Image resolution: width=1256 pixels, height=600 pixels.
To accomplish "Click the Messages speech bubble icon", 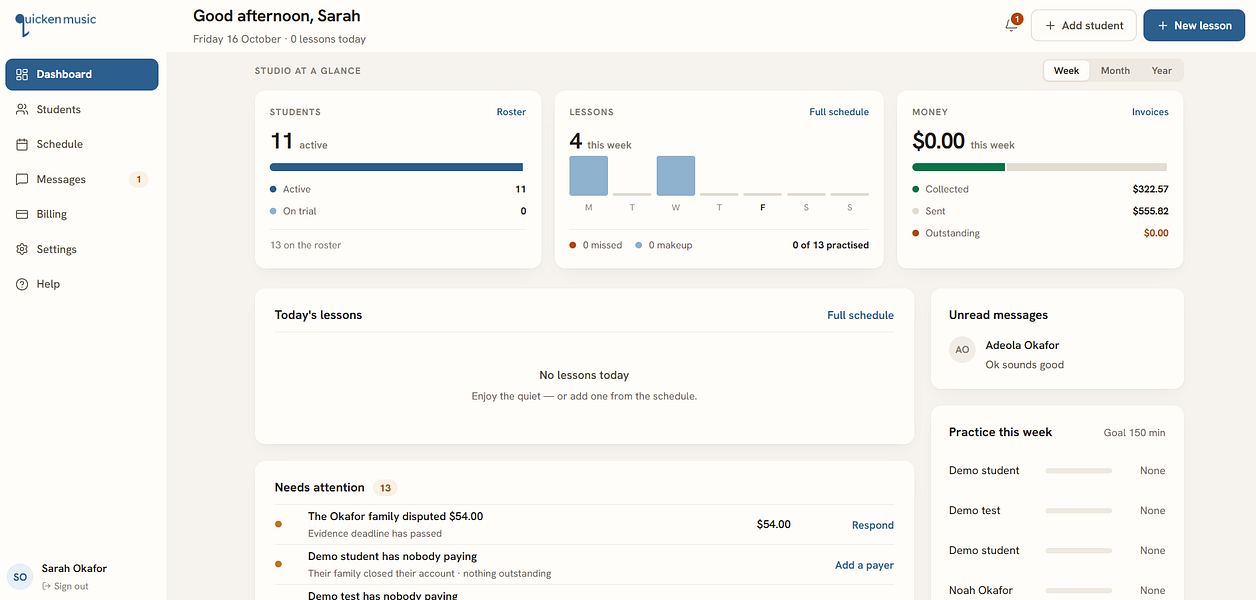I will point(22,180).
